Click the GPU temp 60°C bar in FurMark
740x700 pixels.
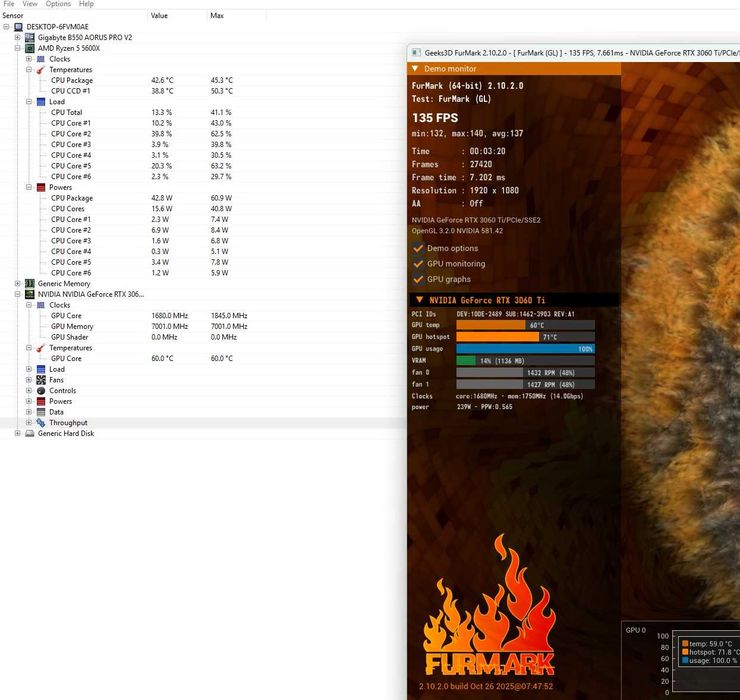coord(525,325)
